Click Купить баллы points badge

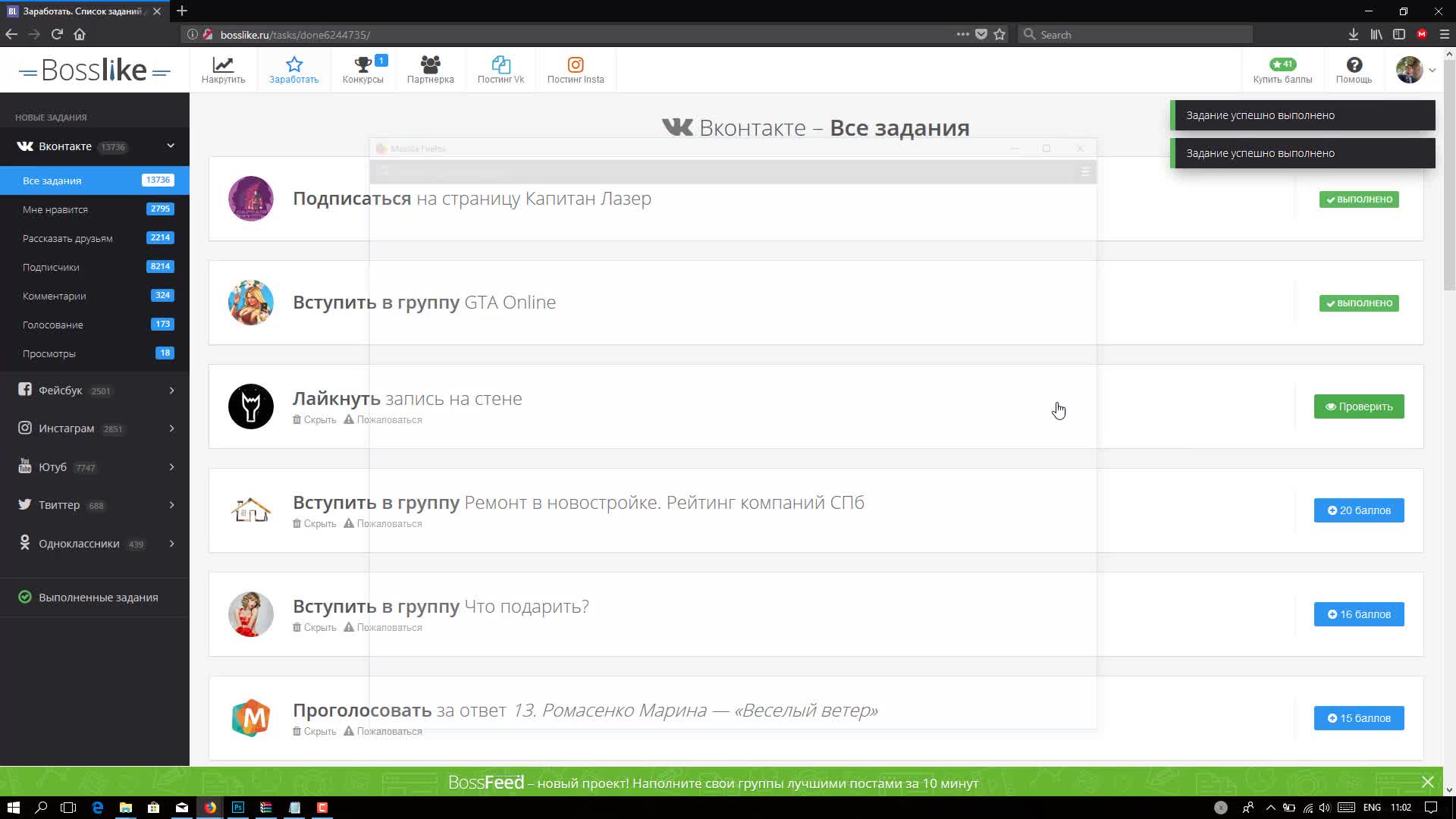point(1282,70)
